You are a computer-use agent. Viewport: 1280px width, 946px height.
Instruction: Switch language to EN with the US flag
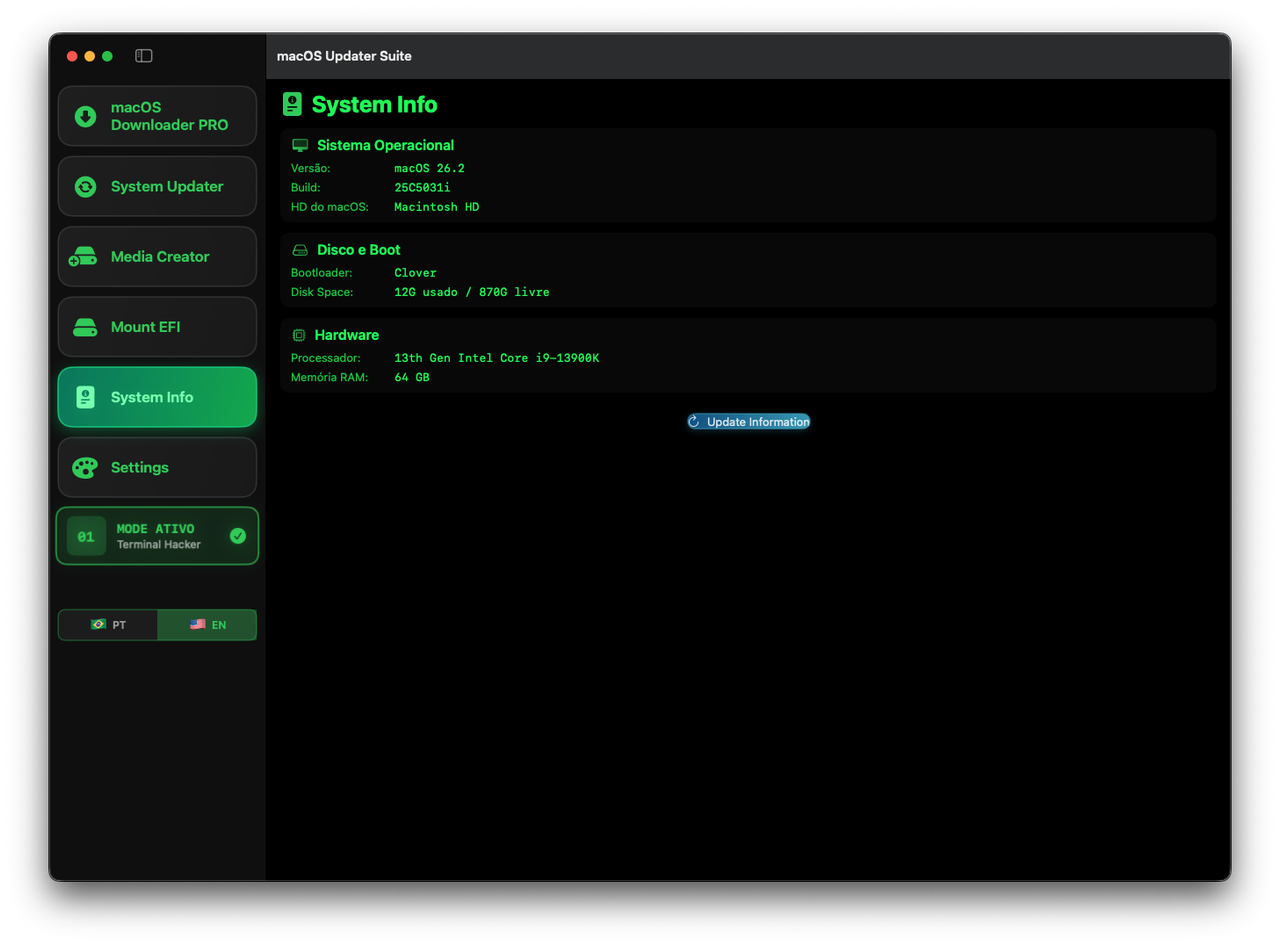(207, 625)
